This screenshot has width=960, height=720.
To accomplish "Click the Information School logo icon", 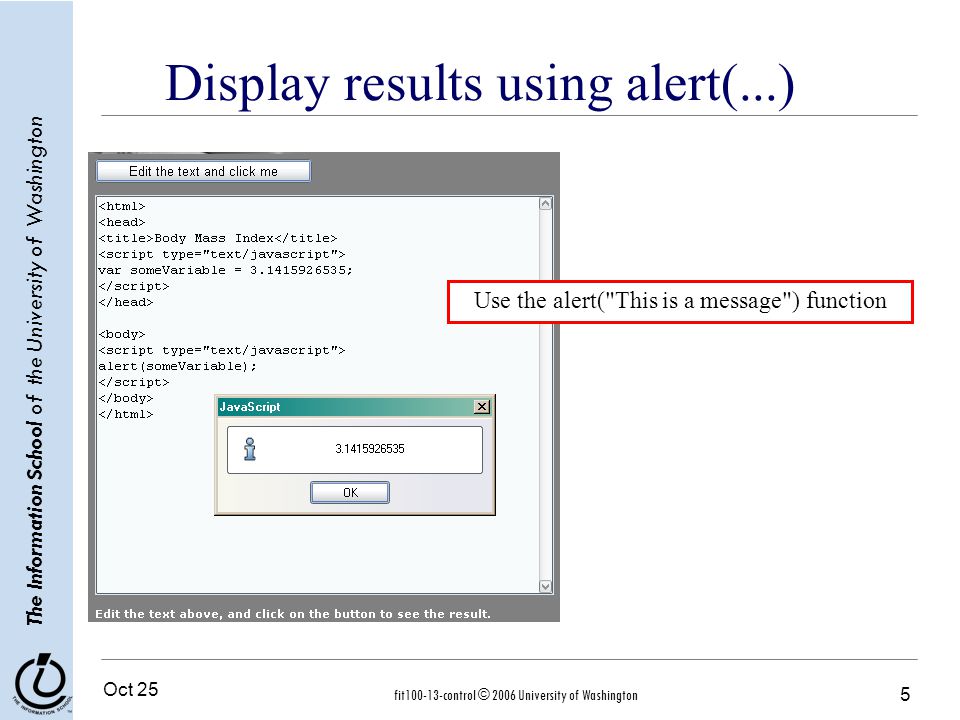I will click(40, 683).
